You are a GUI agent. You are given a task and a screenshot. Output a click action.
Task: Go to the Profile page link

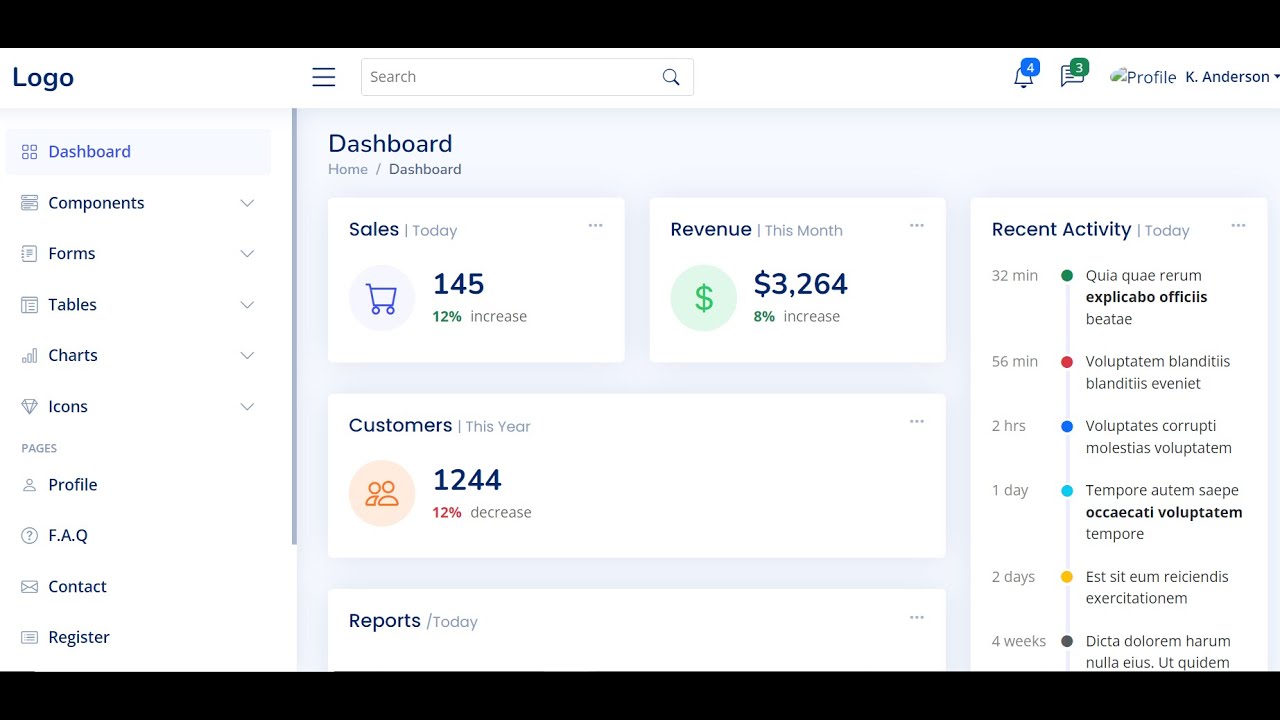tap(138, 485)
